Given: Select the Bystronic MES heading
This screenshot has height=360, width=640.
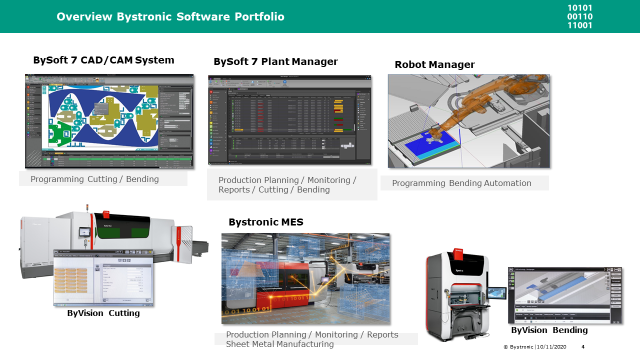Looking at the screenshot, I should (x=266, y=222).
